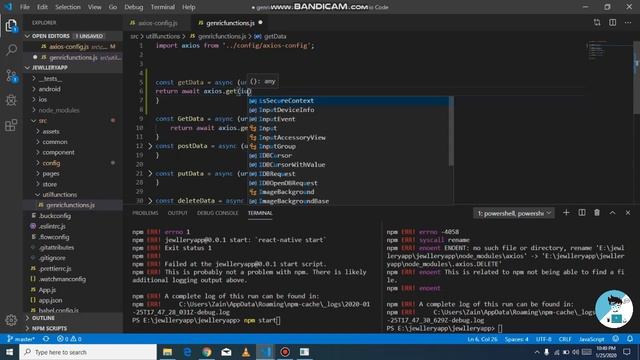Collapse the utilfunctions folder
Image resolution: width=640 pixels, height=360 pixels.
[60, 195]
